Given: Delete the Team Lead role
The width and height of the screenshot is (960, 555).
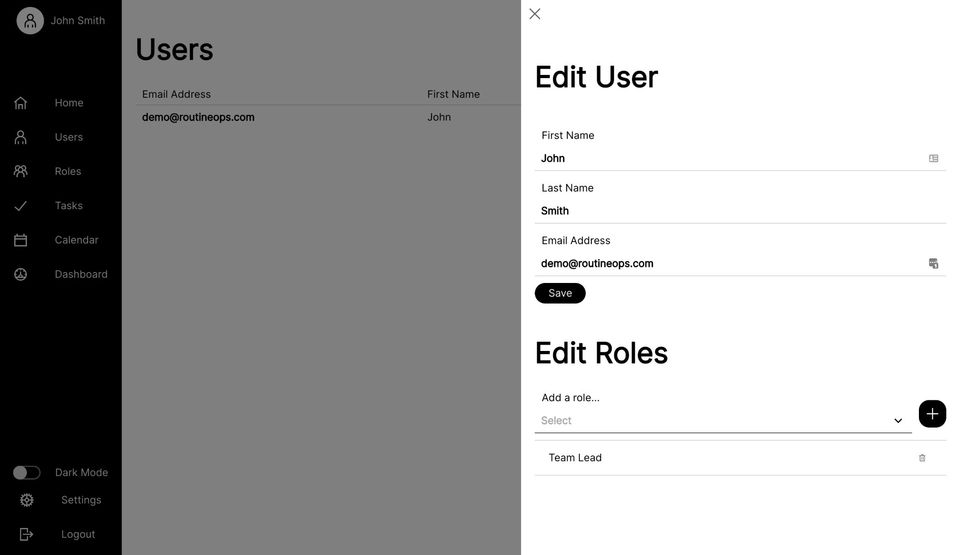Looking at the screenshot, I should [922, 458].
